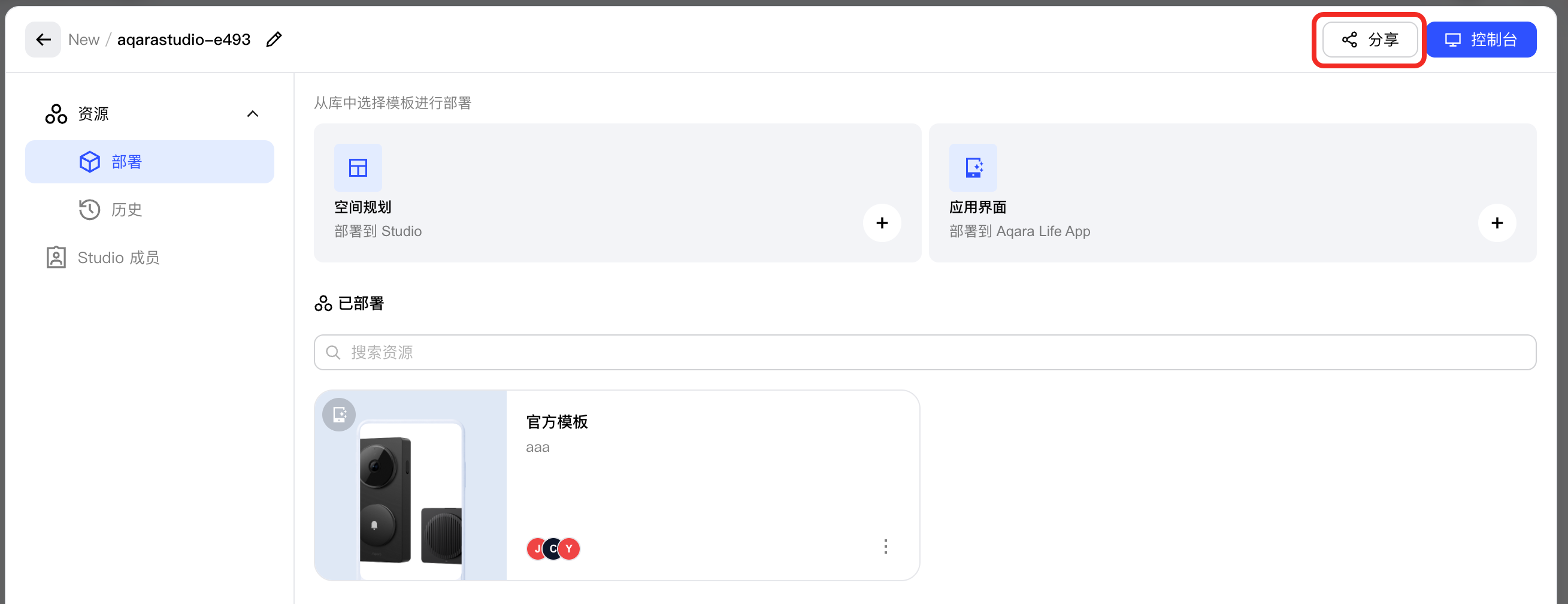
Task: Click the 空间规划 layout icon
Action: point(358,167)
